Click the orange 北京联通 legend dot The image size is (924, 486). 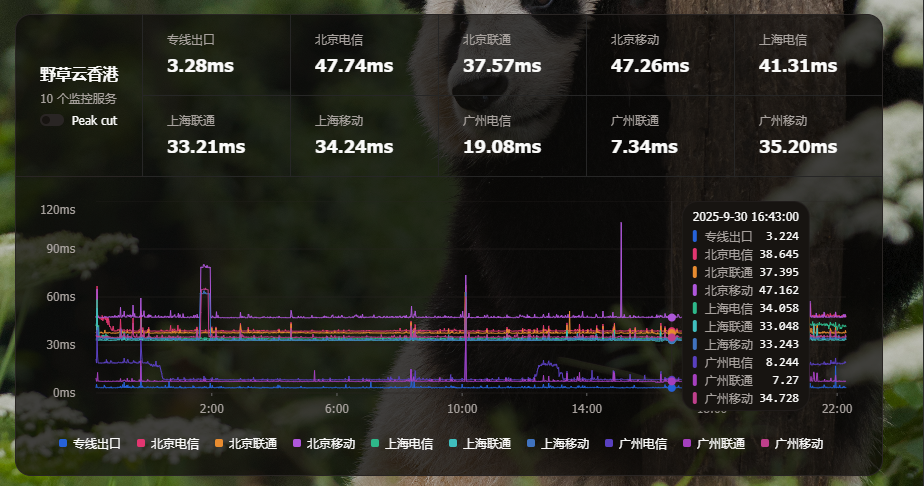coord(219,442)
